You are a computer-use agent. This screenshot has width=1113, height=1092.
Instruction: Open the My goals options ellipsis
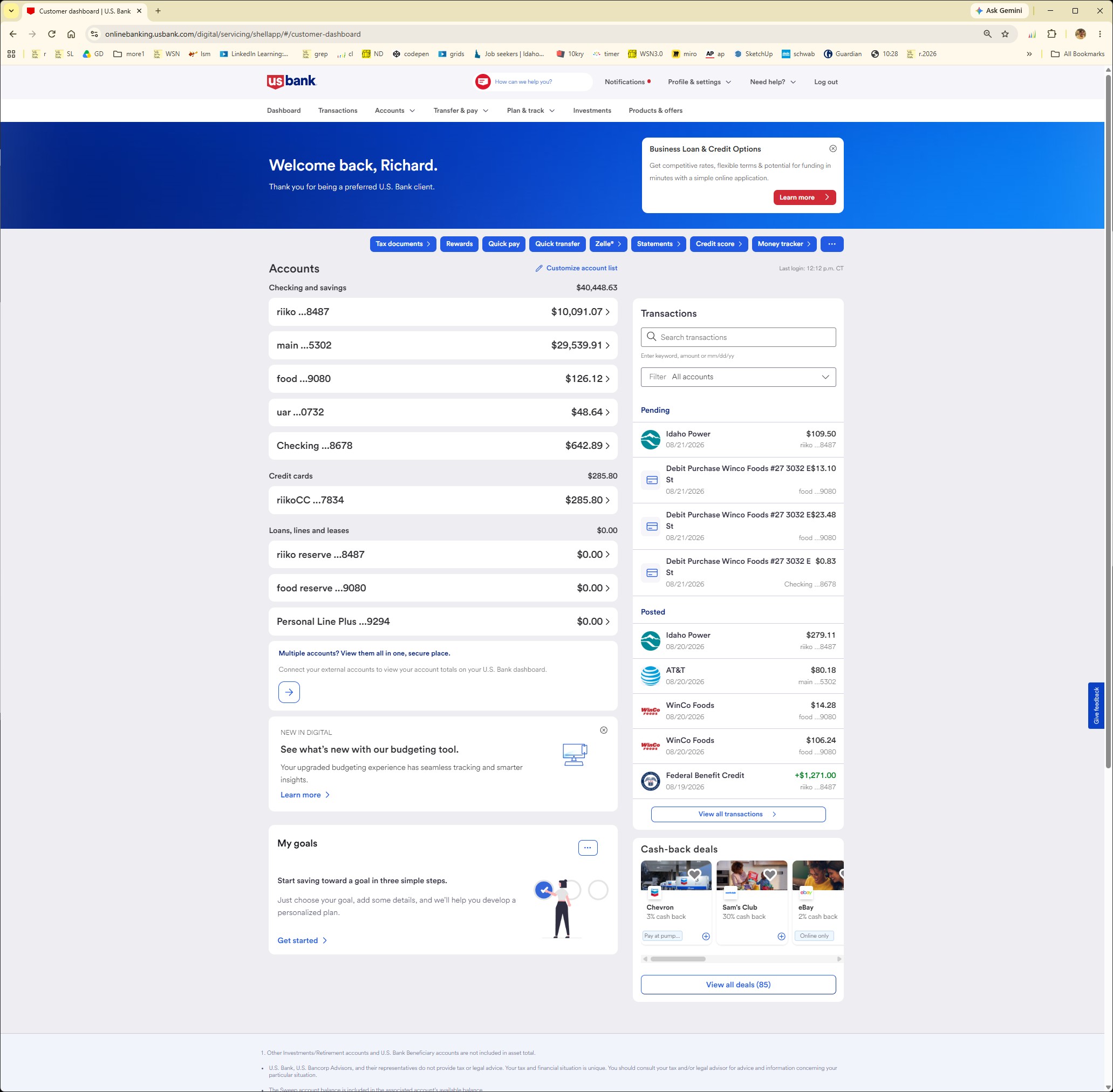588,848
